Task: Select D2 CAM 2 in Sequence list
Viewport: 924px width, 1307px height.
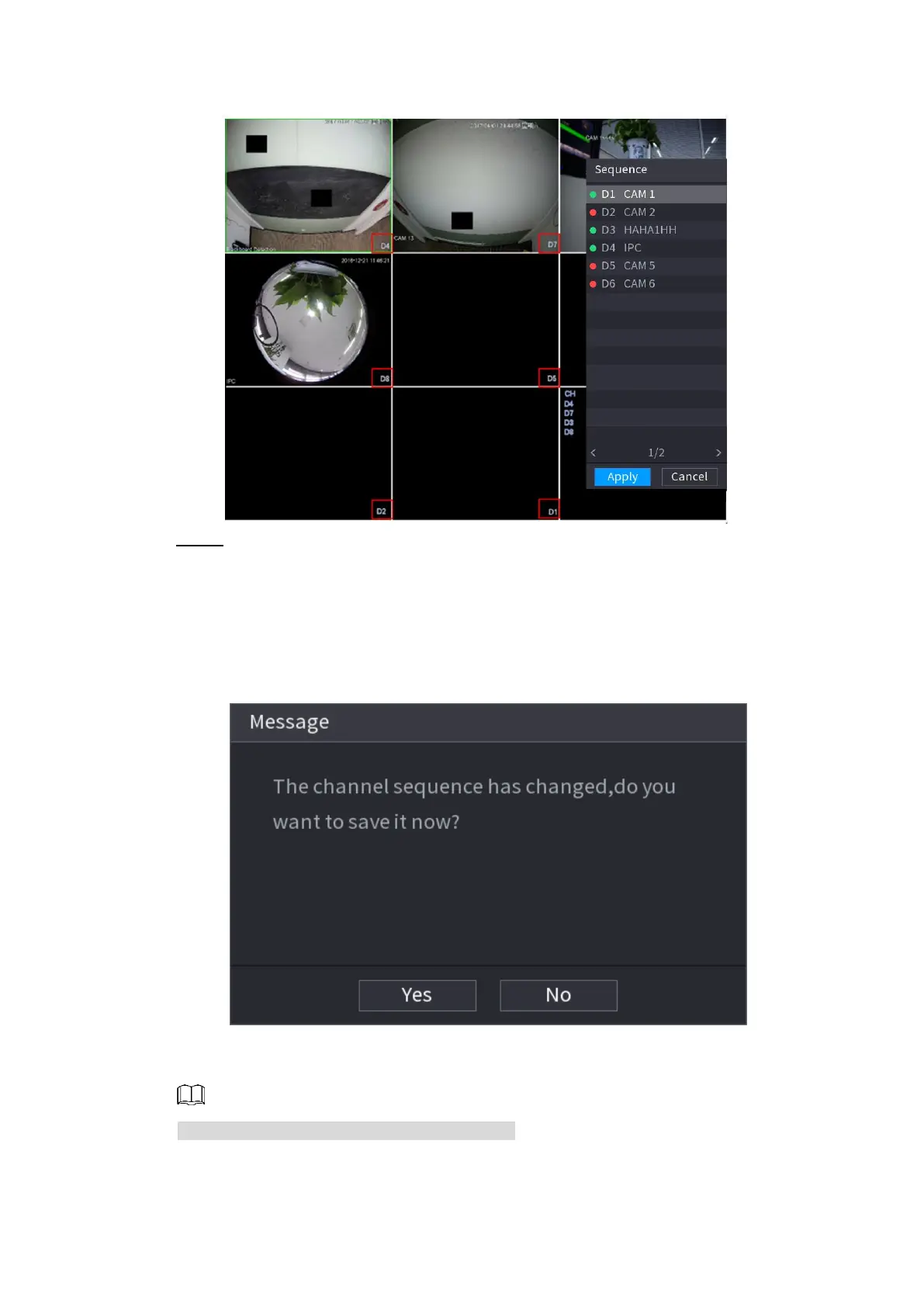Action: pyautogui.click(x=656, y=212)
